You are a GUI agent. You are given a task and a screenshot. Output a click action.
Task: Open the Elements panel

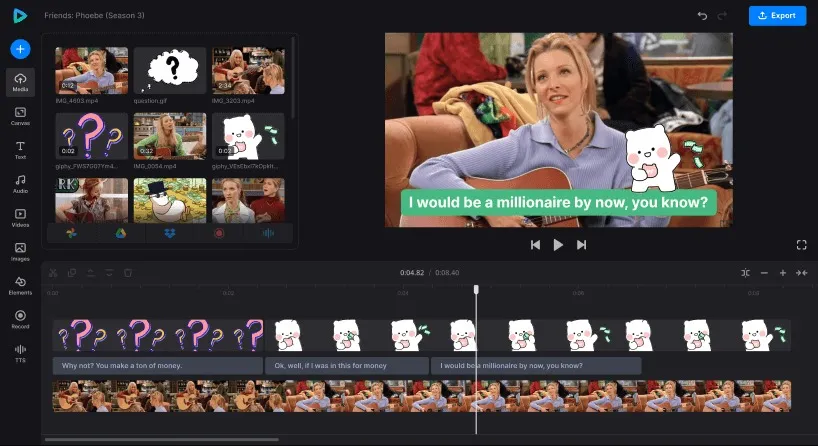tap(20, 285)
